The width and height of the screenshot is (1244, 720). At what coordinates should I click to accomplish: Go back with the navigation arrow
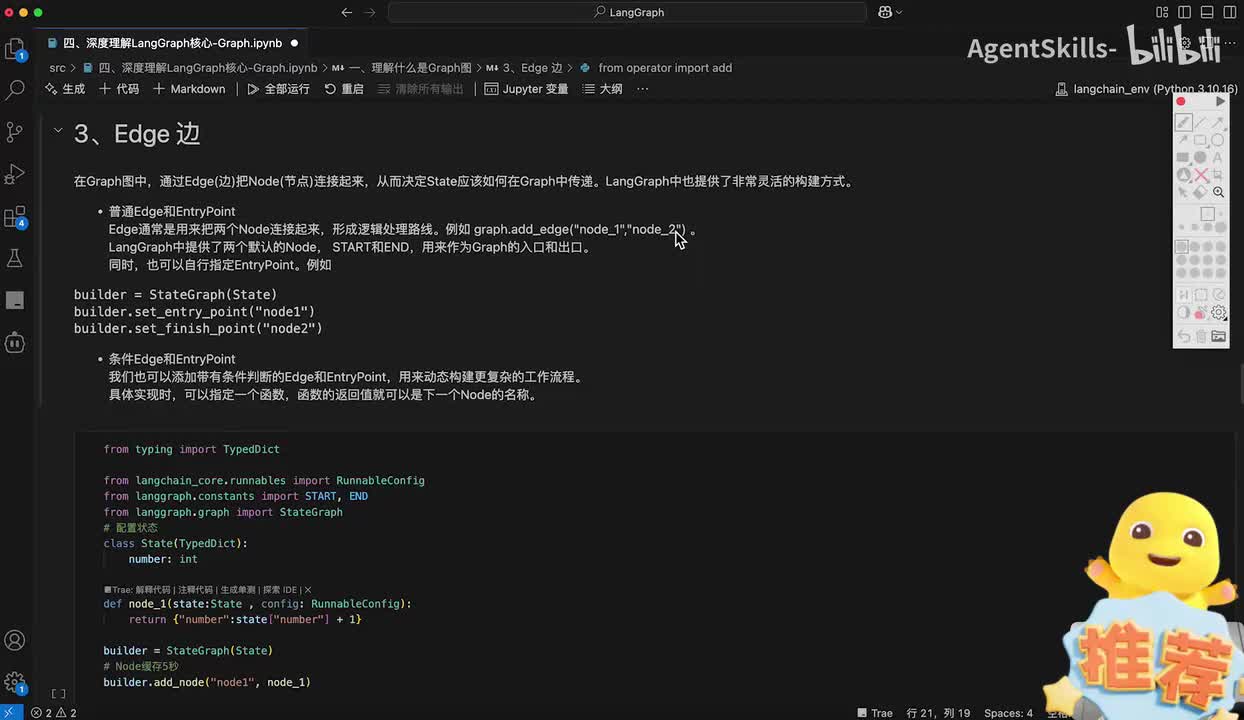tap(347, 12)
